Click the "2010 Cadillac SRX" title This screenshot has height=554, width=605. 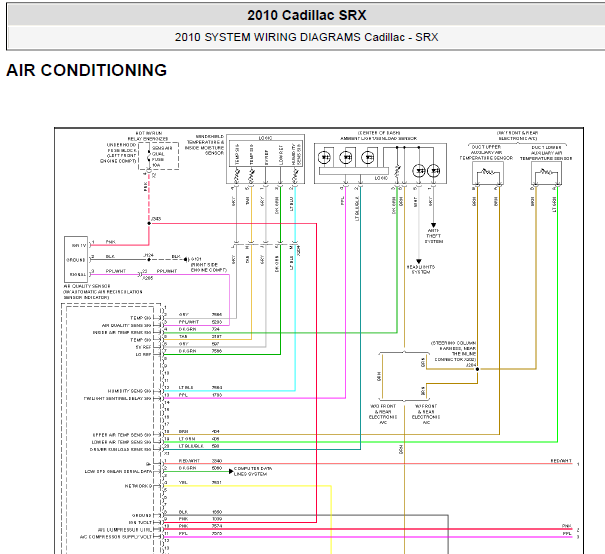[307, 15]
